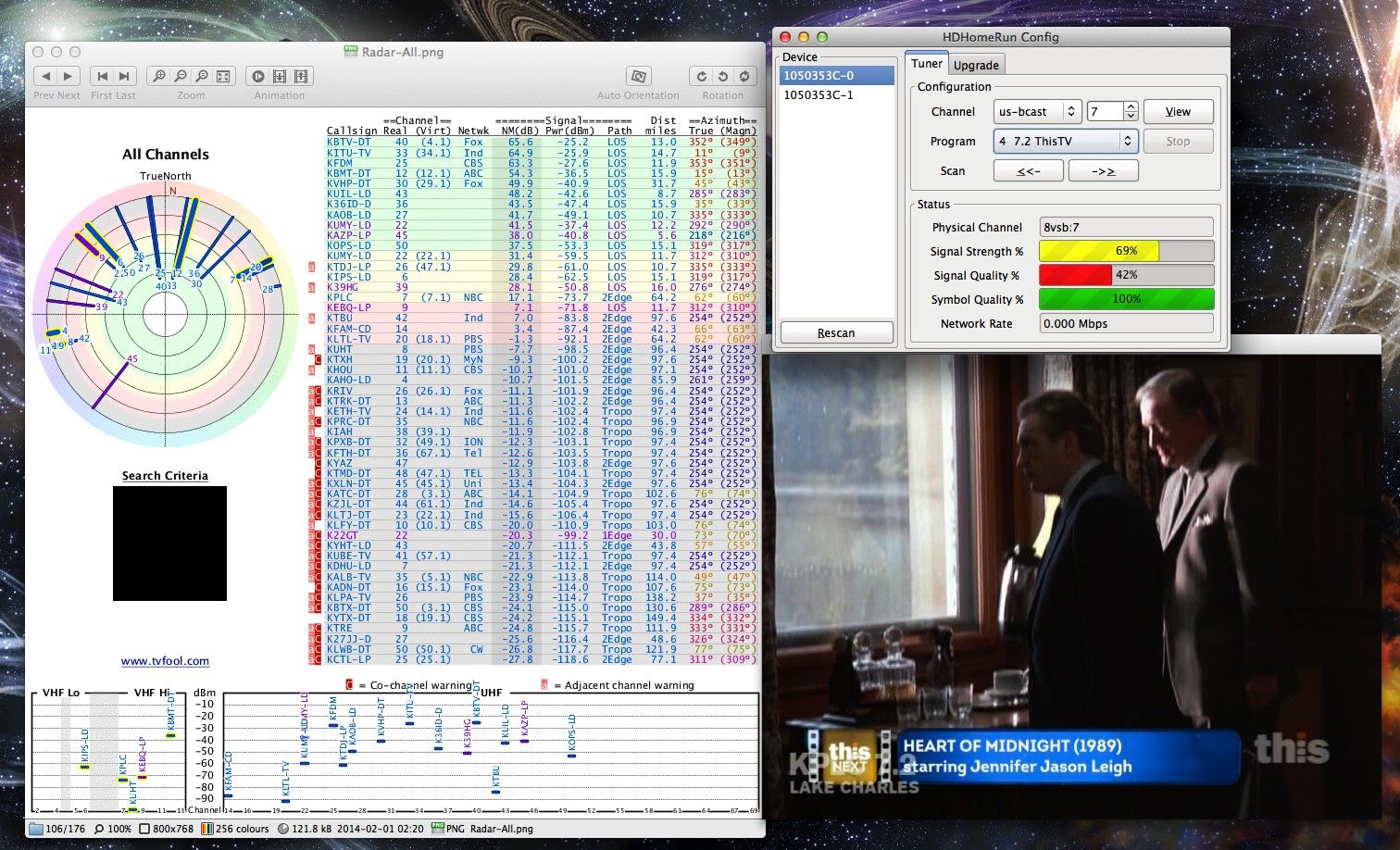Fit image to window via Zoom group
1400x850 pixels.
coord(223,76)
